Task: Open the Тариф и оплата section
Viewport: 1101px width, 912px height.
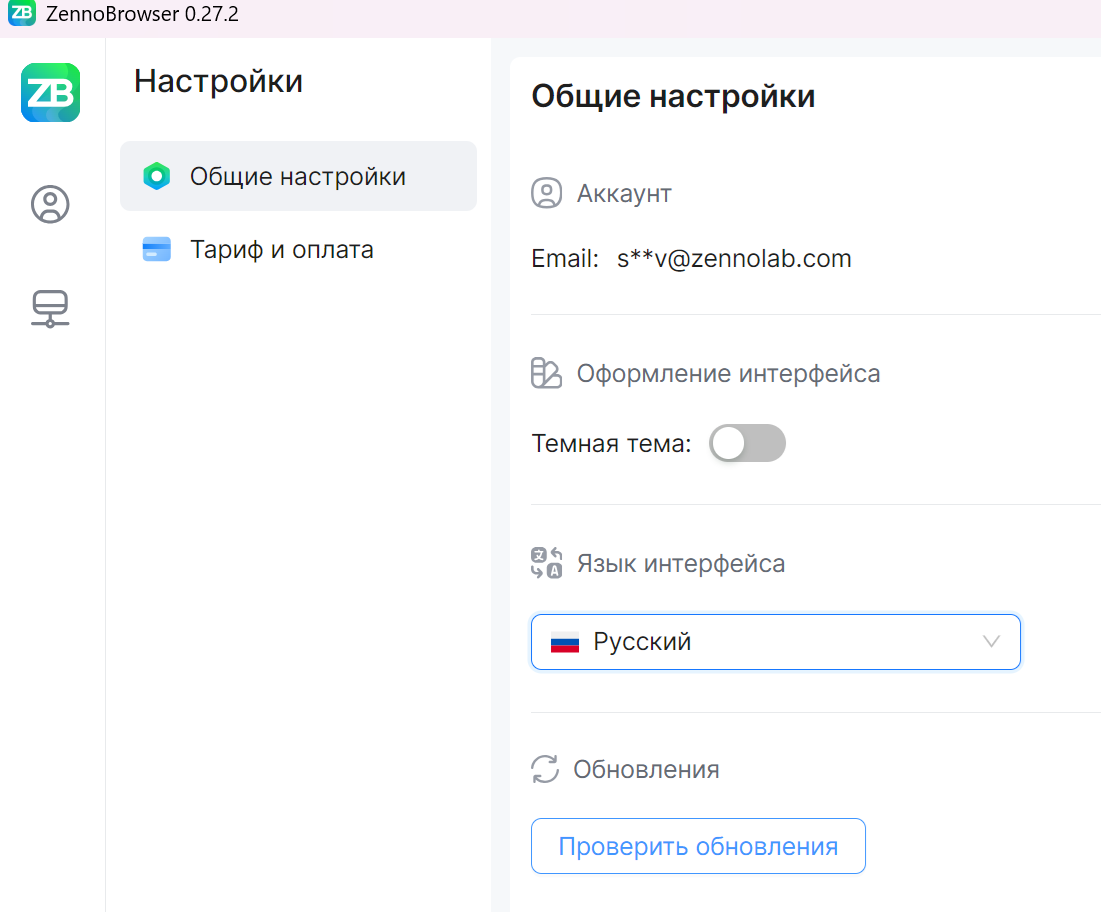Action: pos(282,249)
